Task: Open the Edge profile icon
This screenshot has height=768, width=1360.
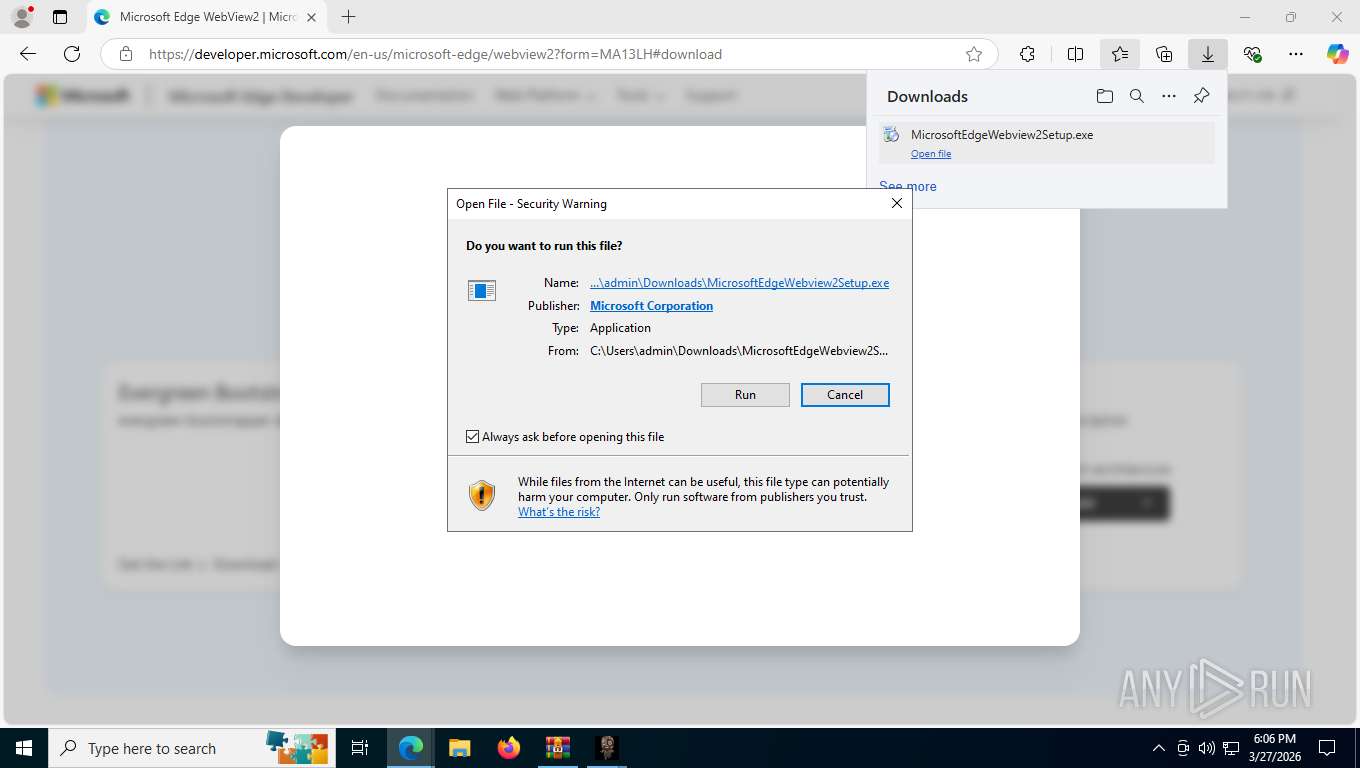Action: pos(22,17)
